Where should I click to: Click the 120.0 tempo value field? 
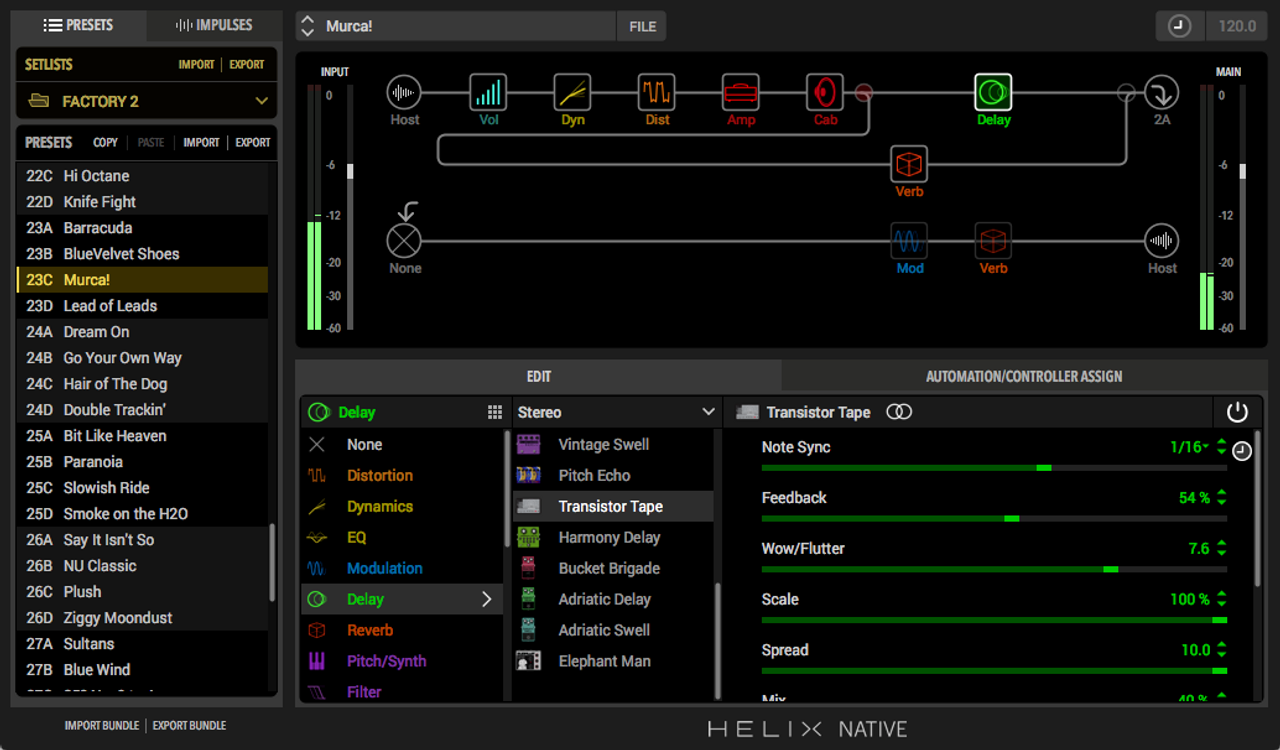[x=1236, y=26]
